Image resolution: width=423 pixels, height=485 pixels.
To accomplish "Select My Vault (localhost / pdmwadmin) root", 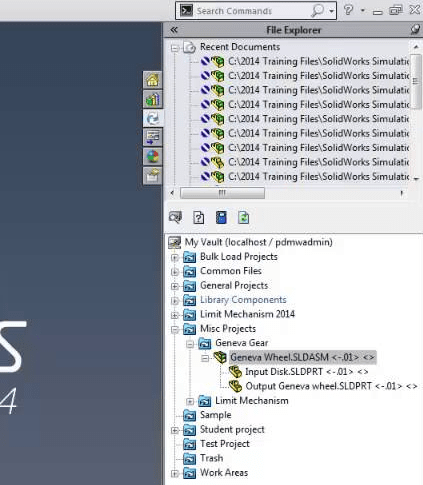I will click(258, 242).
